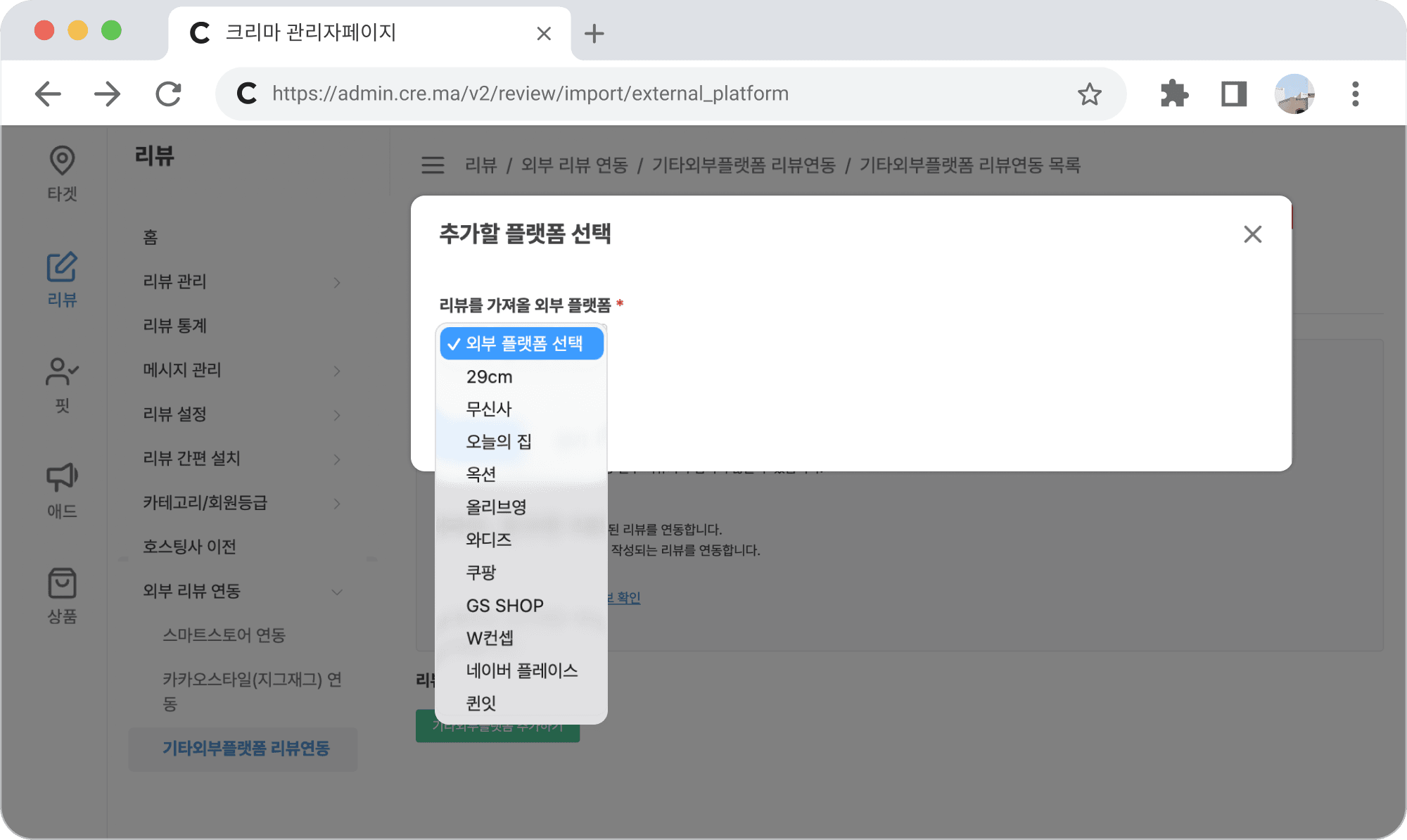Open the browser three-dot menu
Image resolution: width=1407 pixels, height=840 pixels.
point(1355,94)
